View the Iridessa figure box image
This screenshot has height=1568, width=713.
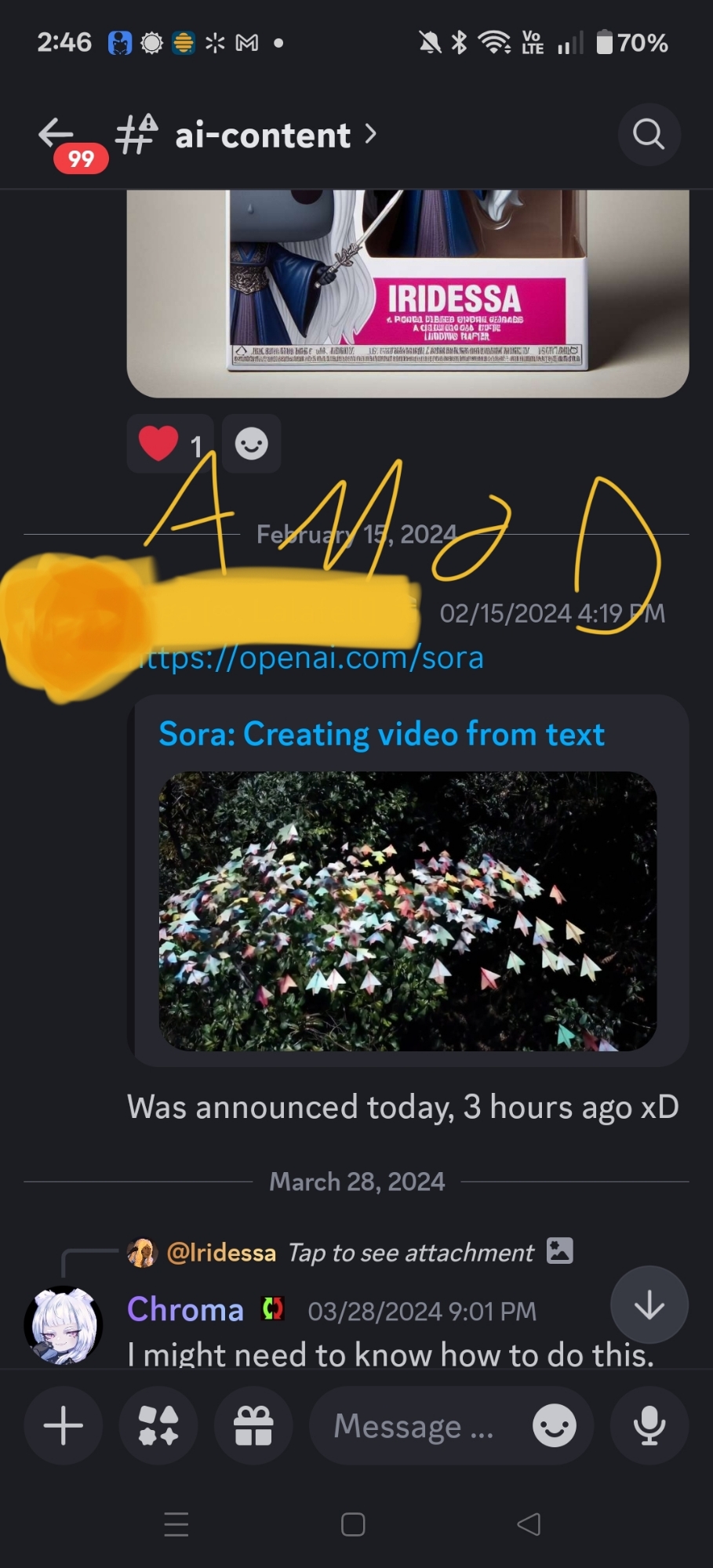coord(408,293)
